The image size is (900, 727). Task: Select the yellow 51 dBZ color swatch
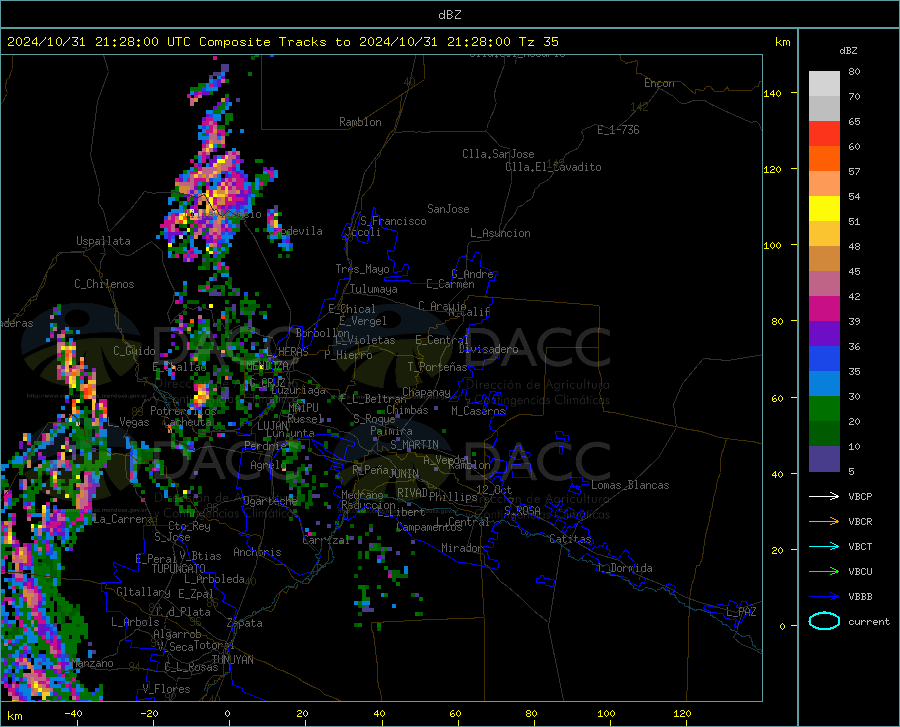pos(824,209)
